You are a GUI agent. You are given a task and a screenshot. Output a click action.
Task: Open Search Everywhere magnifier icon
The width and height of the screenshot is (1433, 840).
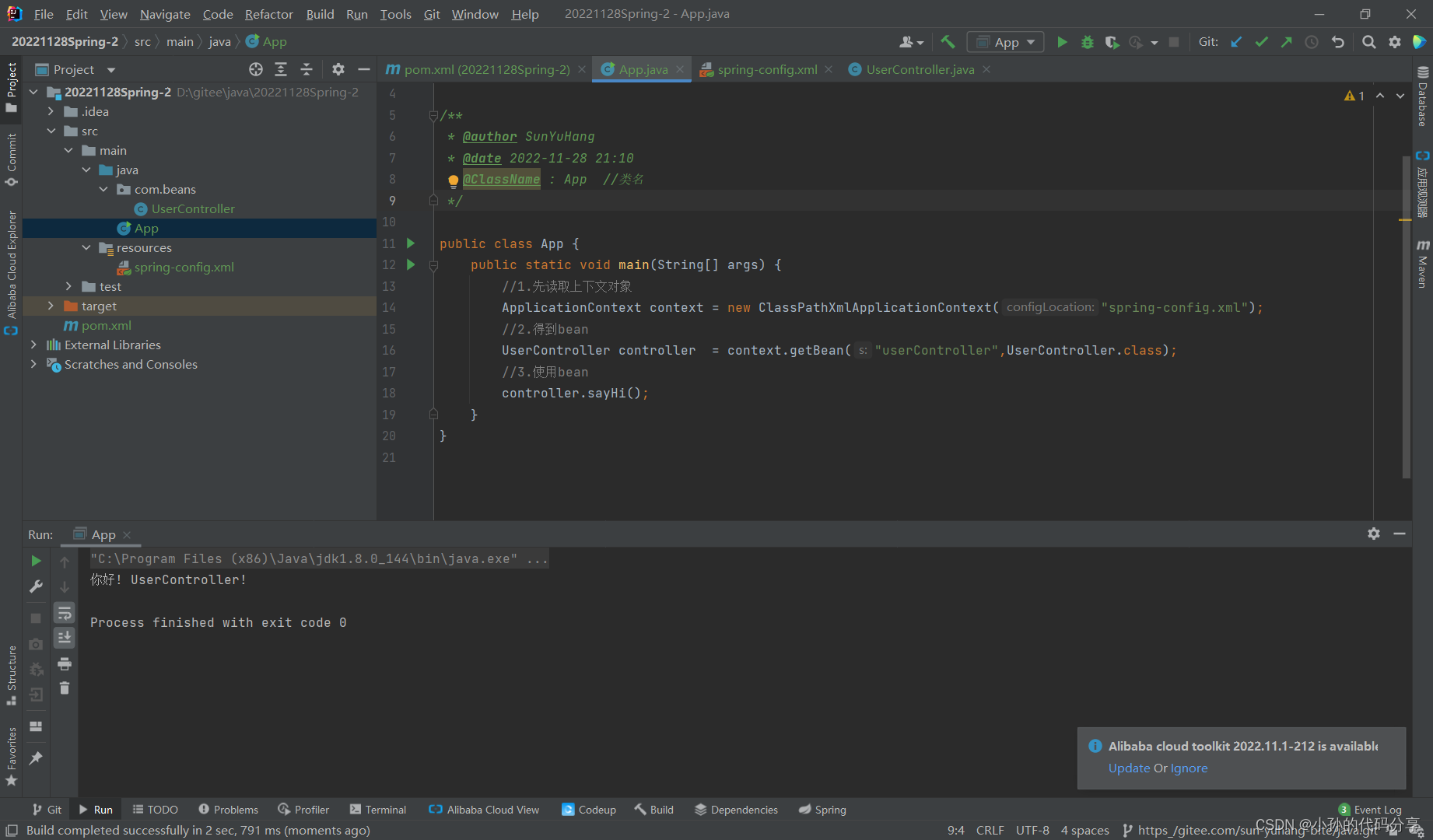1368,42
